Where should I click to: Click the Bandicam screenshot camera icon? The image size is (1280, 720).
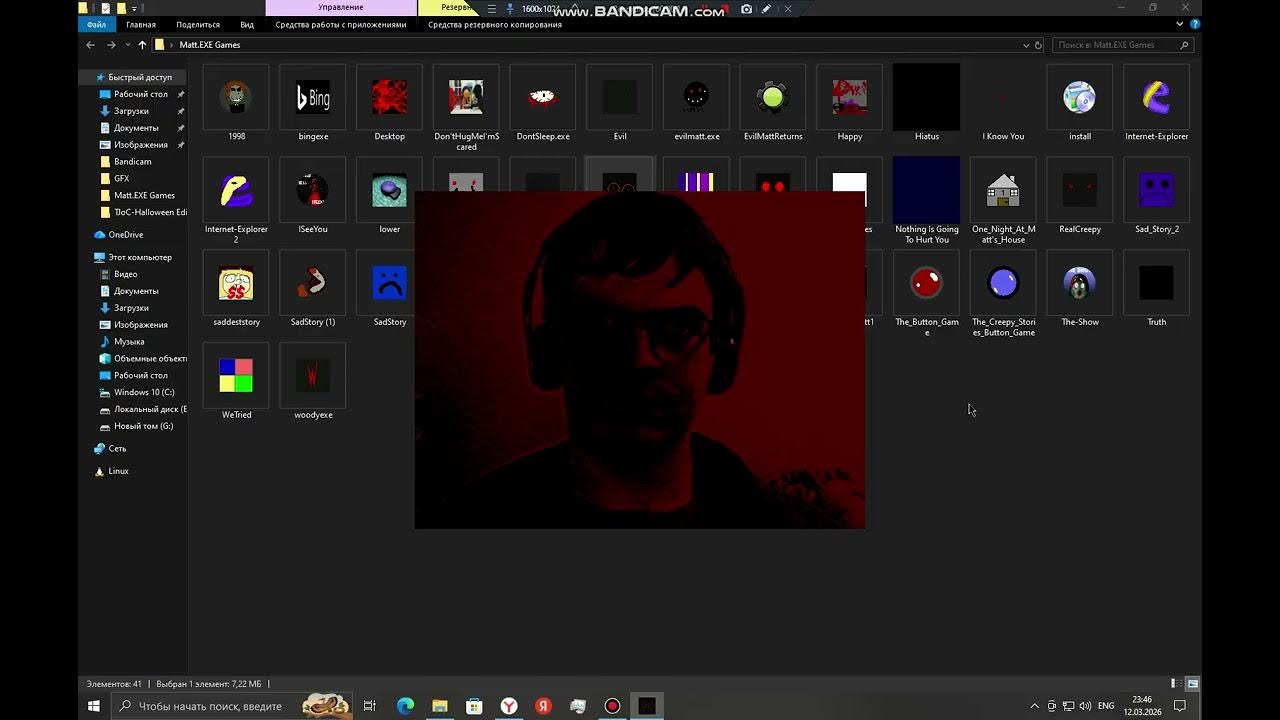[x=746, y=9]
